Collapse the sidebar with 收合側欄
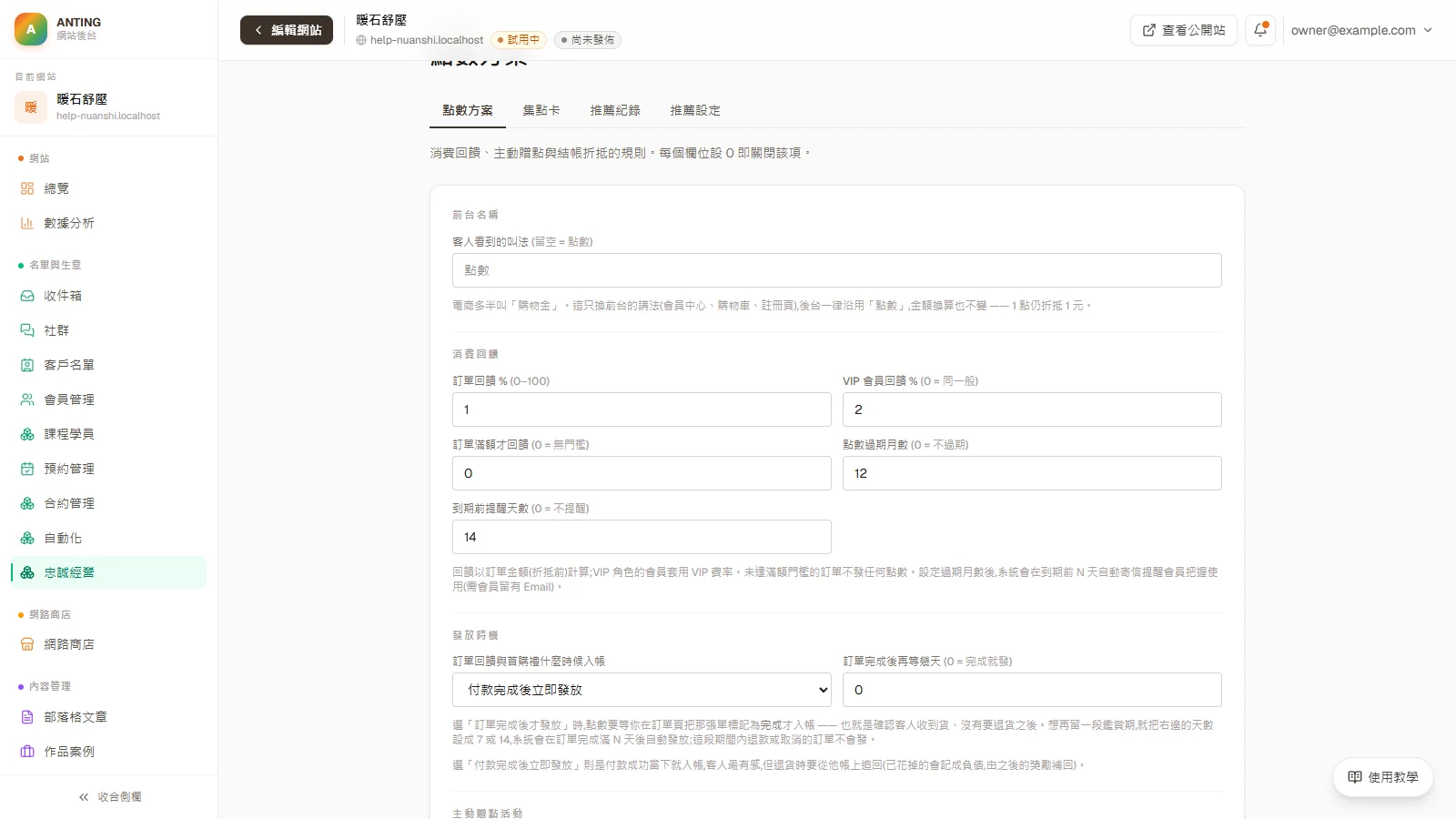The width and height of the screenshot is (1456, 819). 109,797
